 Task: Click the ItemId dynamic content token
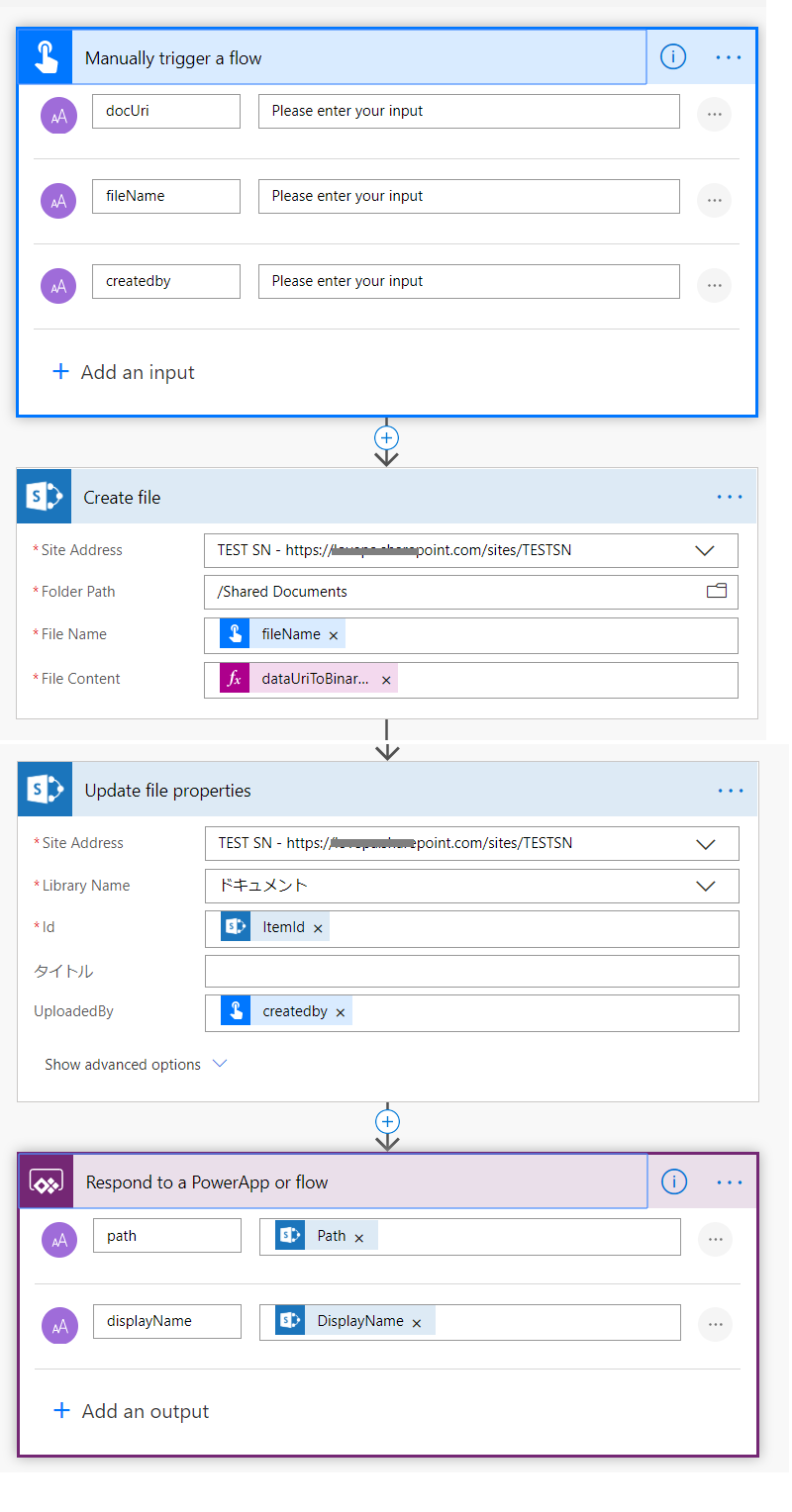coord(274,927)
